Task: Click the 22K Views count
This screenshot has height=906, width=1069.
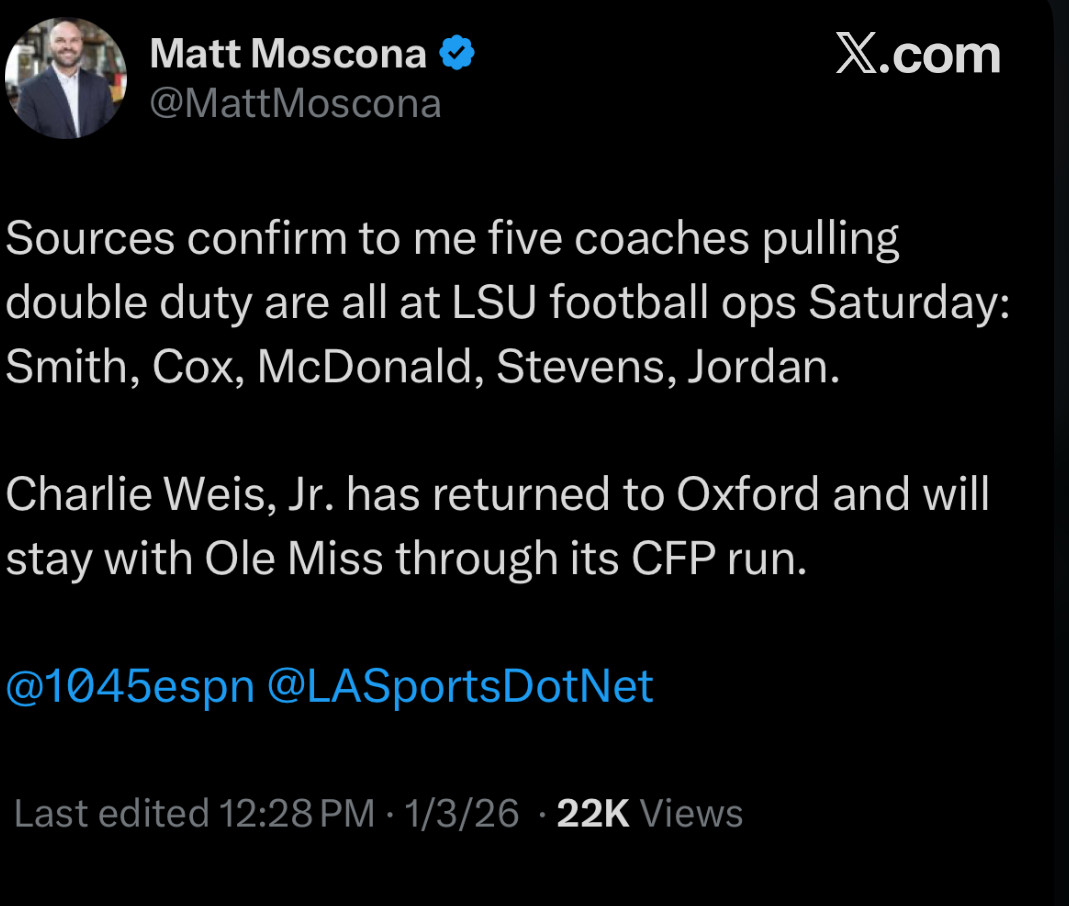Action: 649,813
